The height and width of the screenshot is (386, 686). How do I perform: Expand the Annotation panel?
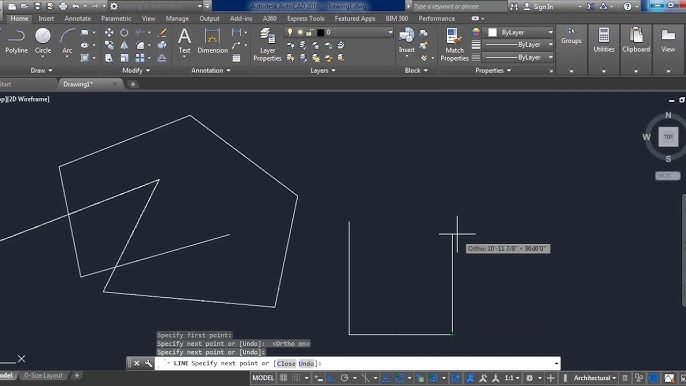tap(210, 70)
